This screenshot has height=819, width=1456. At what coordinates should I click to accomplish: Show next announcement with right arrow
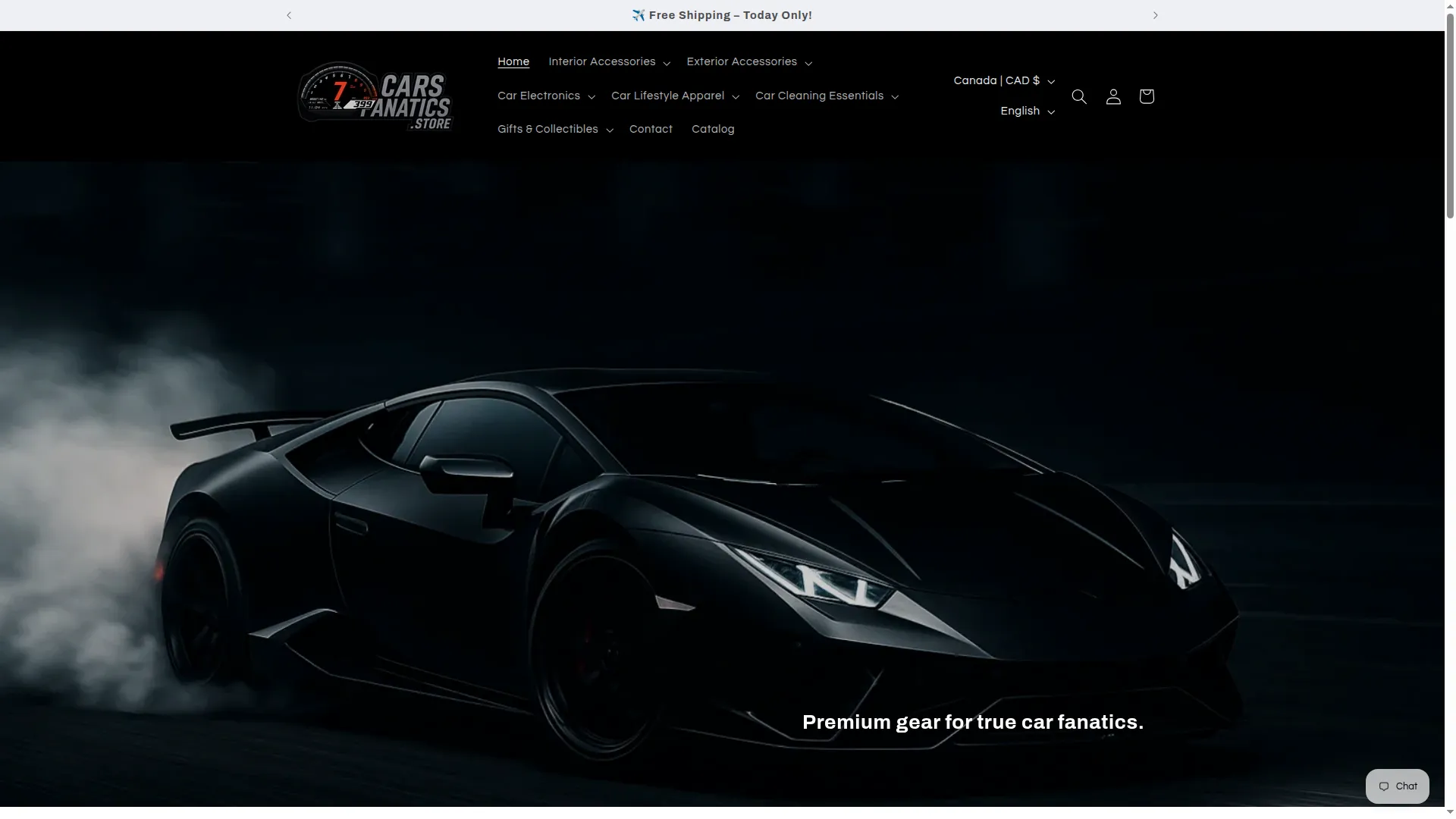[1155, 15]
